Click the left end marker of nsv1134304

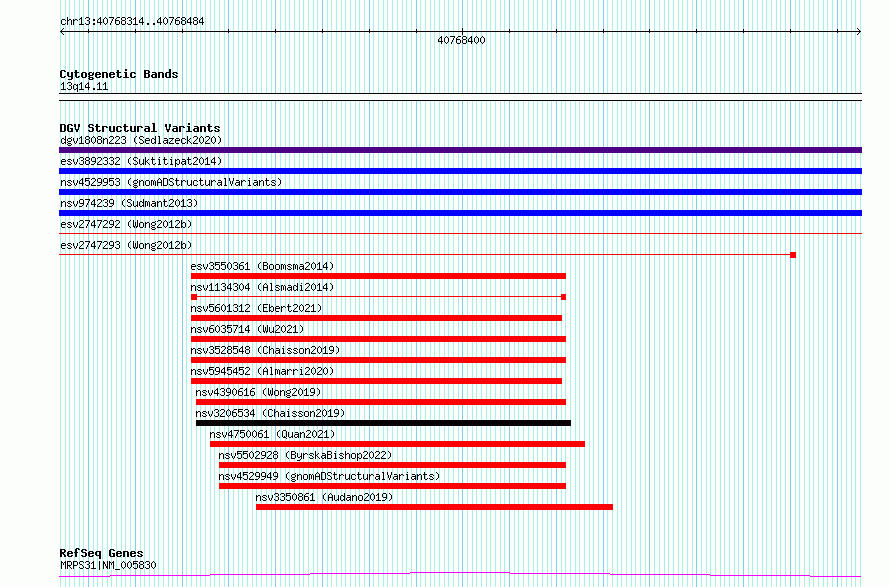194,297
